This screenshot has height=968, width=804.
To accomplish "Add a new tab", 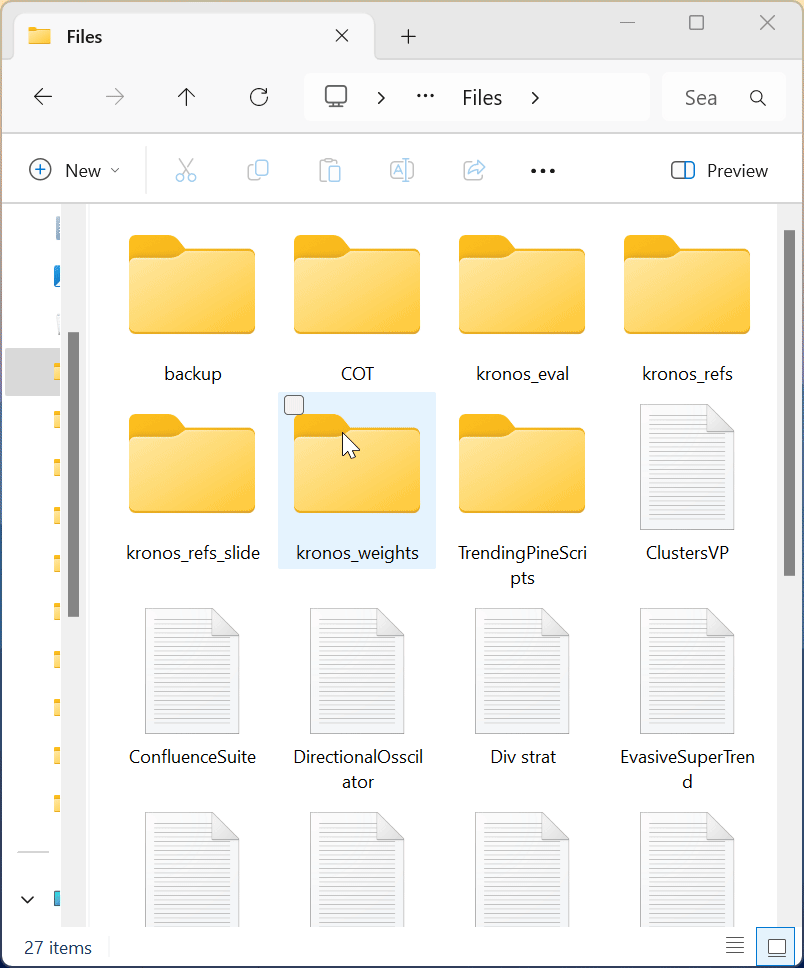I will 408,36.
